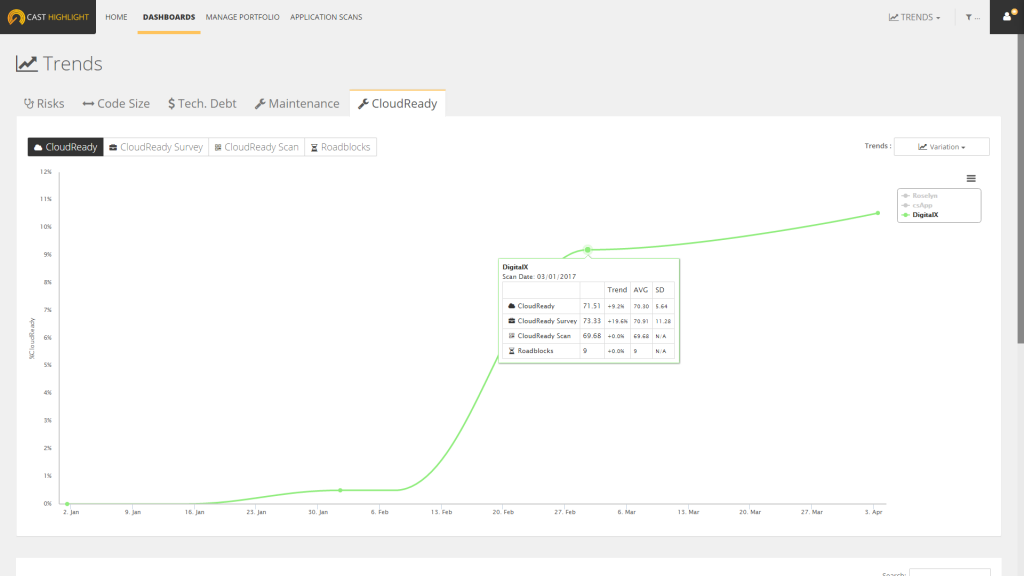Expand the TRENDS dropdown in header

tap(914, 17)
